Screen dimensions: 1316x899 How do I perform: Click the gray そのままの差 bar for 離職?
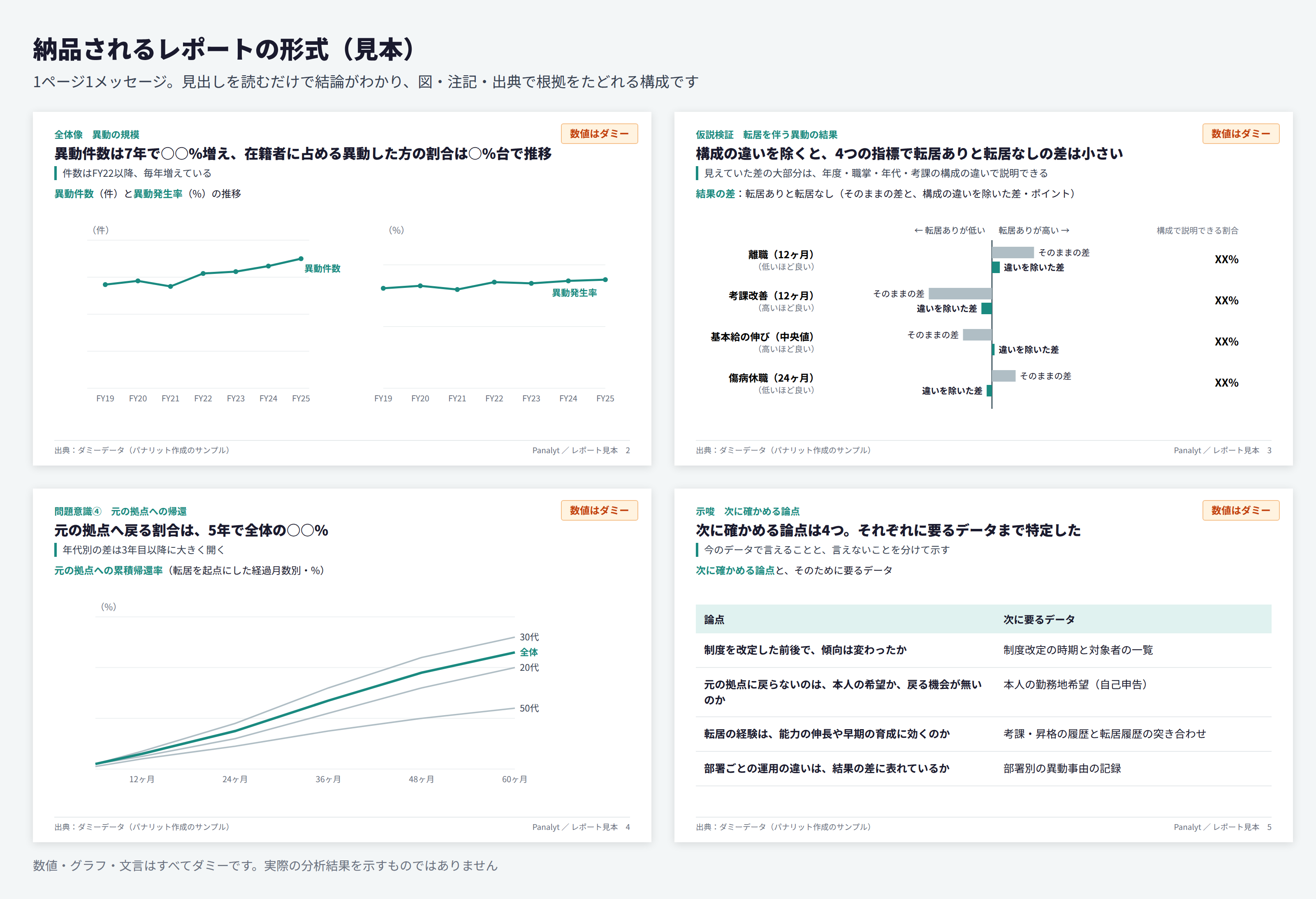(1013, 253)
